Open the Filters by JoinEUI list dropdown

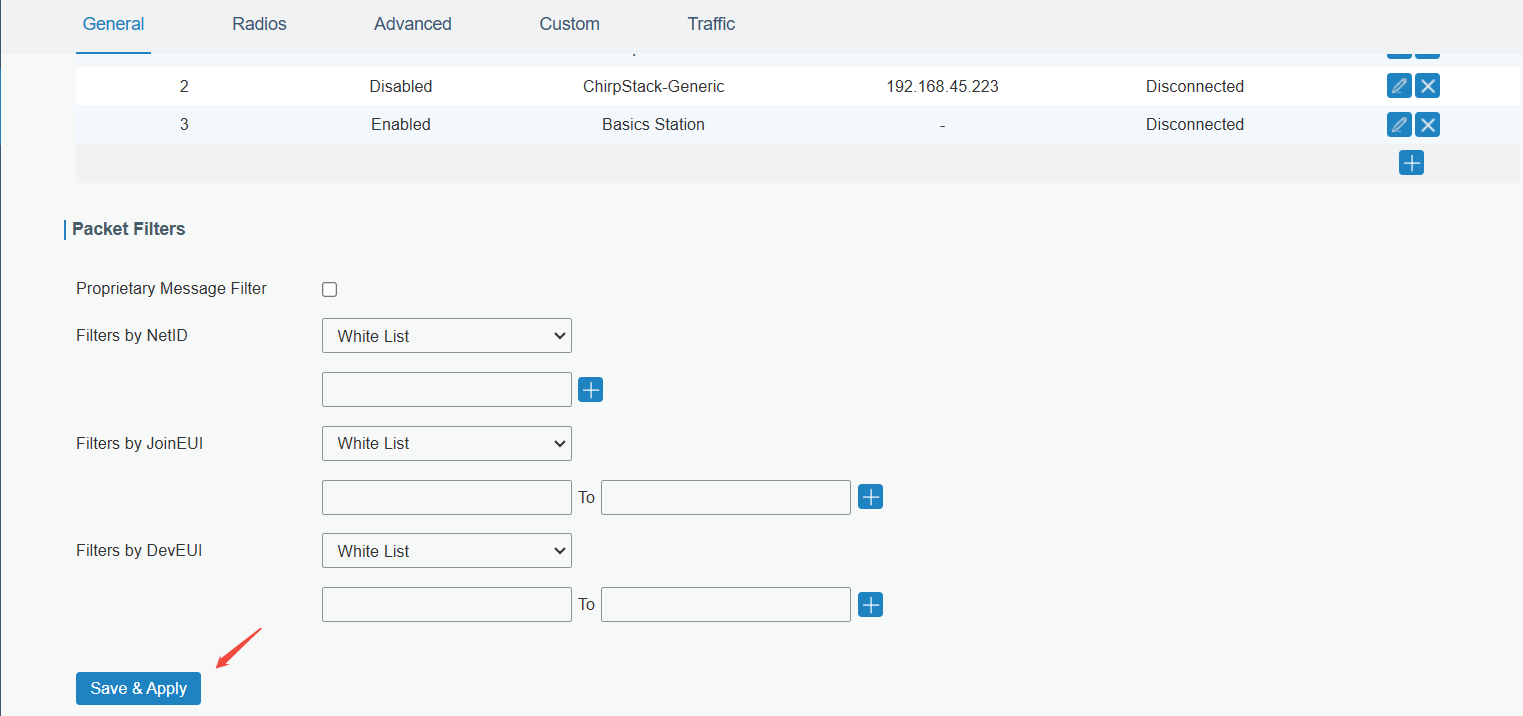pos(447,443)
